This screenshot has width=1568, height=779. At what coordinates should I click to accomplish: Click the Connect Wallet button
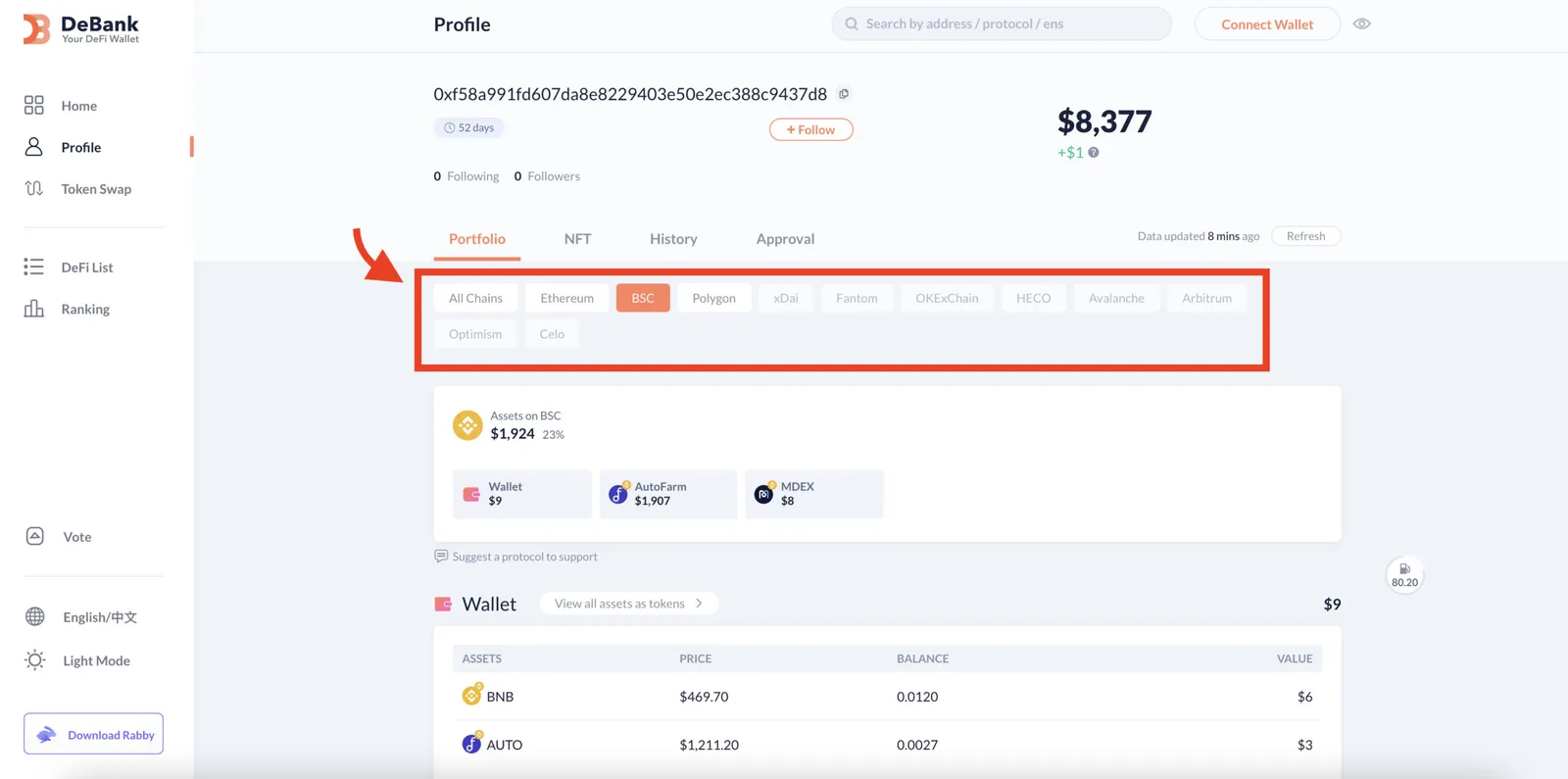1267,24
